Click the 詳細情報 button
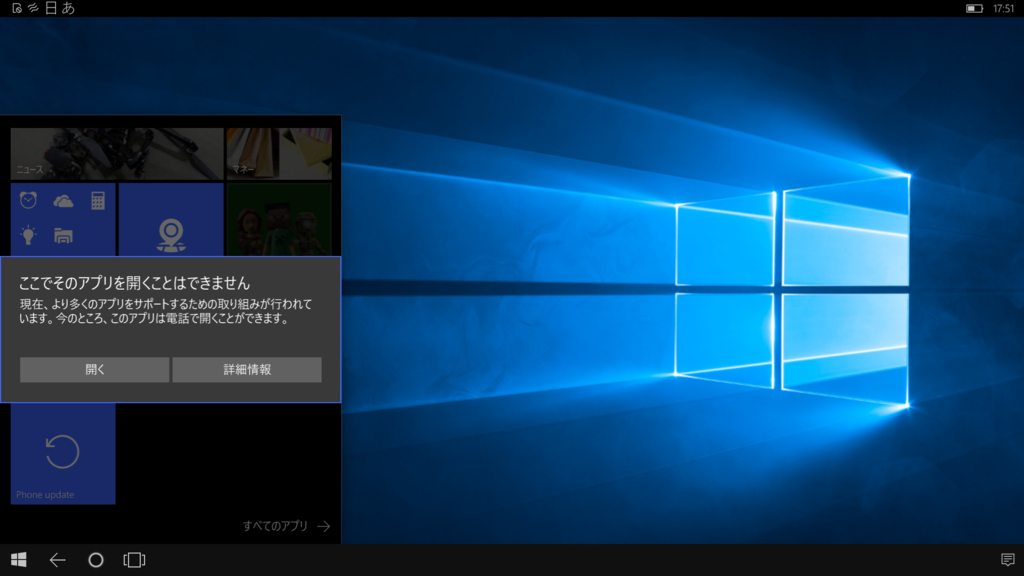 point(247,370)
